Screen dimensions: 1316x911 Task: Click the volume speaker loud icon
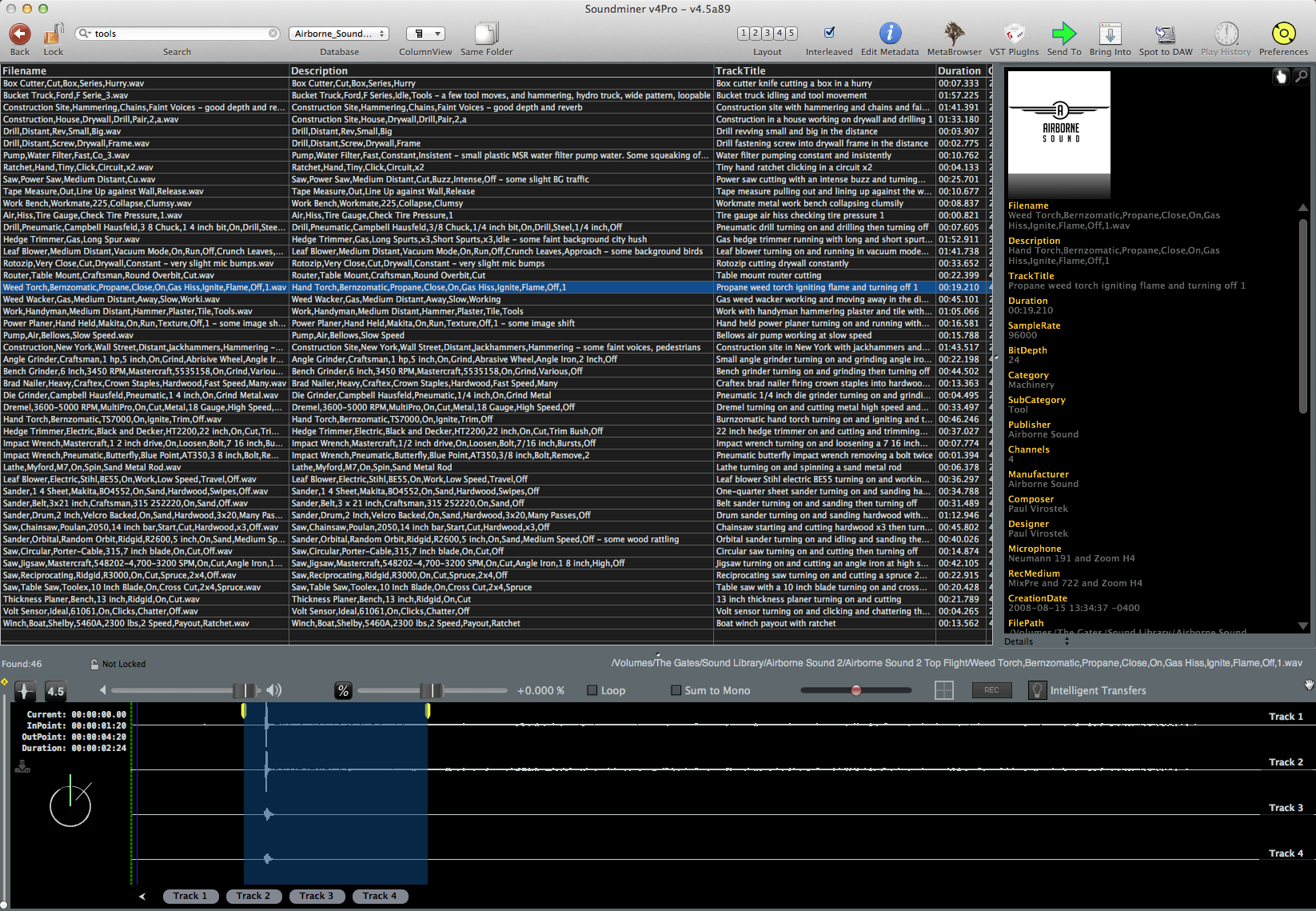[x=274, y=690]
